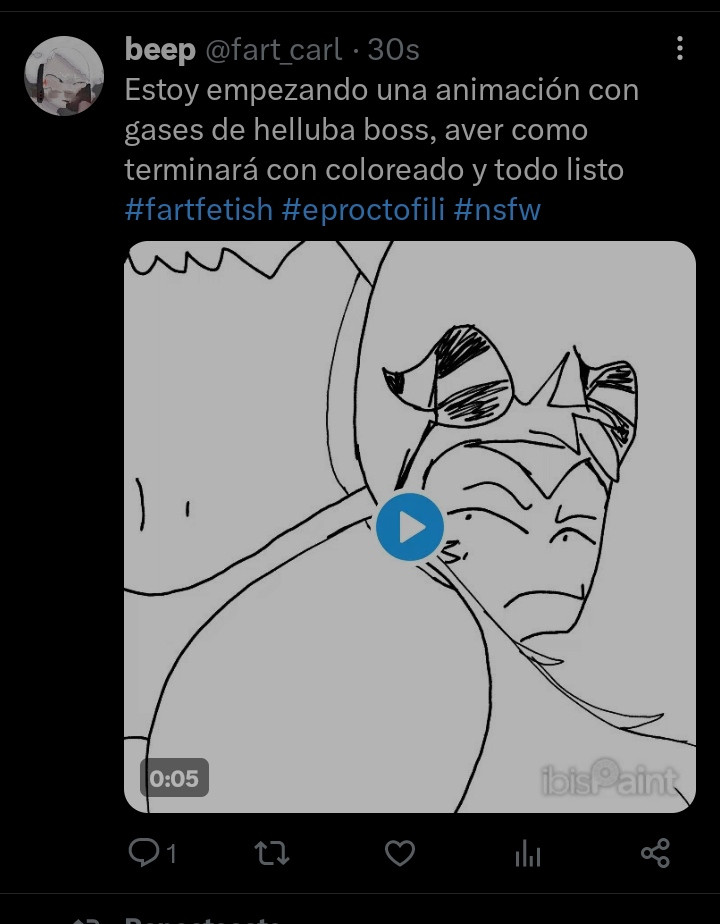
Task: Click the 0:05 video duration badge
Action: tap(174, 778)
